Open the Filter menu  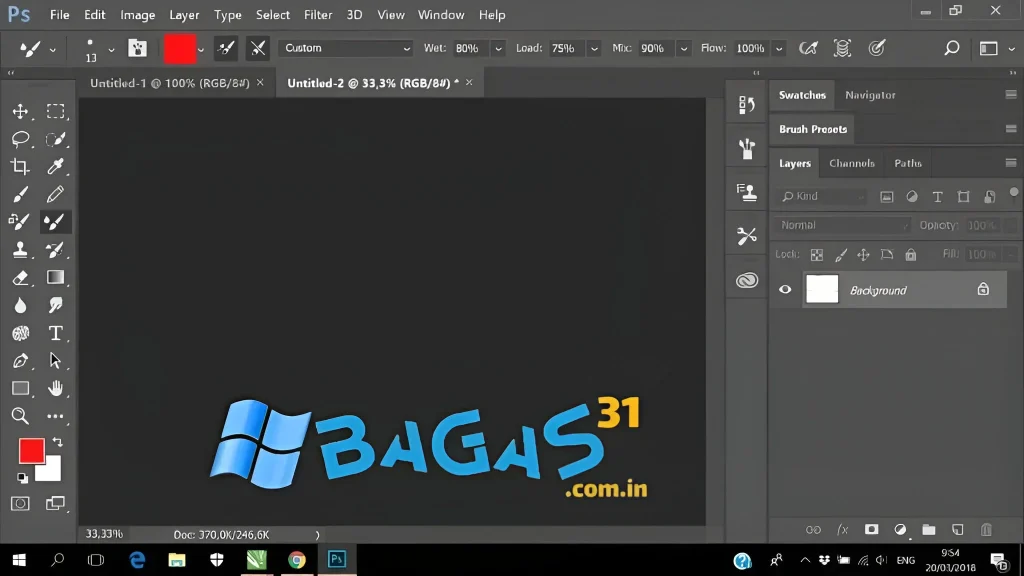click(x=318, y=14)
